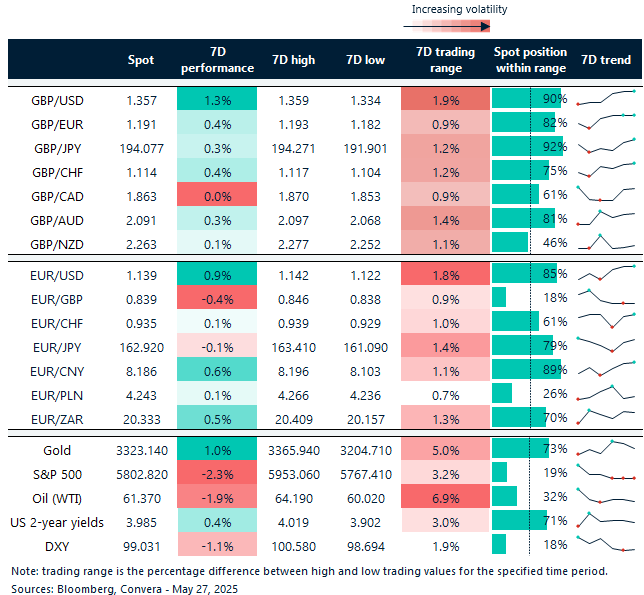Viewport: 644px width, 595px height.
Task: Select EUR/ZAR 7D low 20.157
Action: (x=366, y=420)
